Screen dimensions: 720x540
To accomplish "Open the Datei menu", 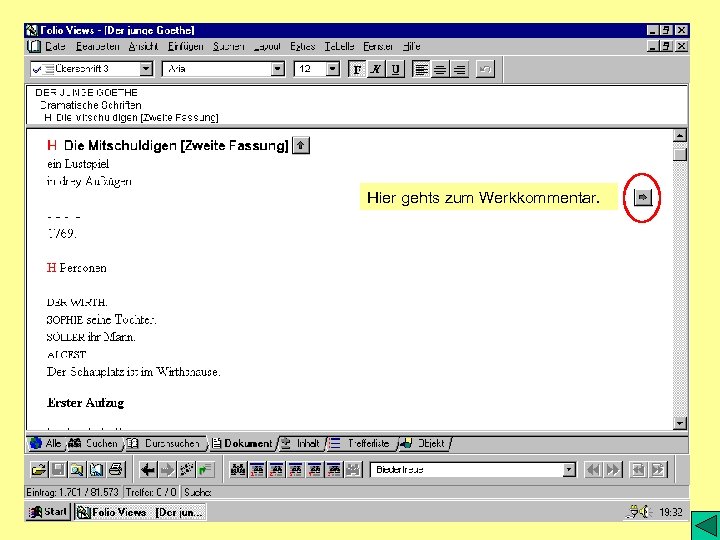I will [55, 46].
